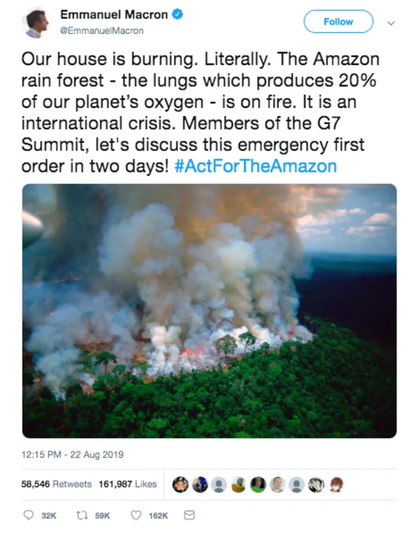Click the reply speech bubble icon
419x540 pixels.
[29, 515]
